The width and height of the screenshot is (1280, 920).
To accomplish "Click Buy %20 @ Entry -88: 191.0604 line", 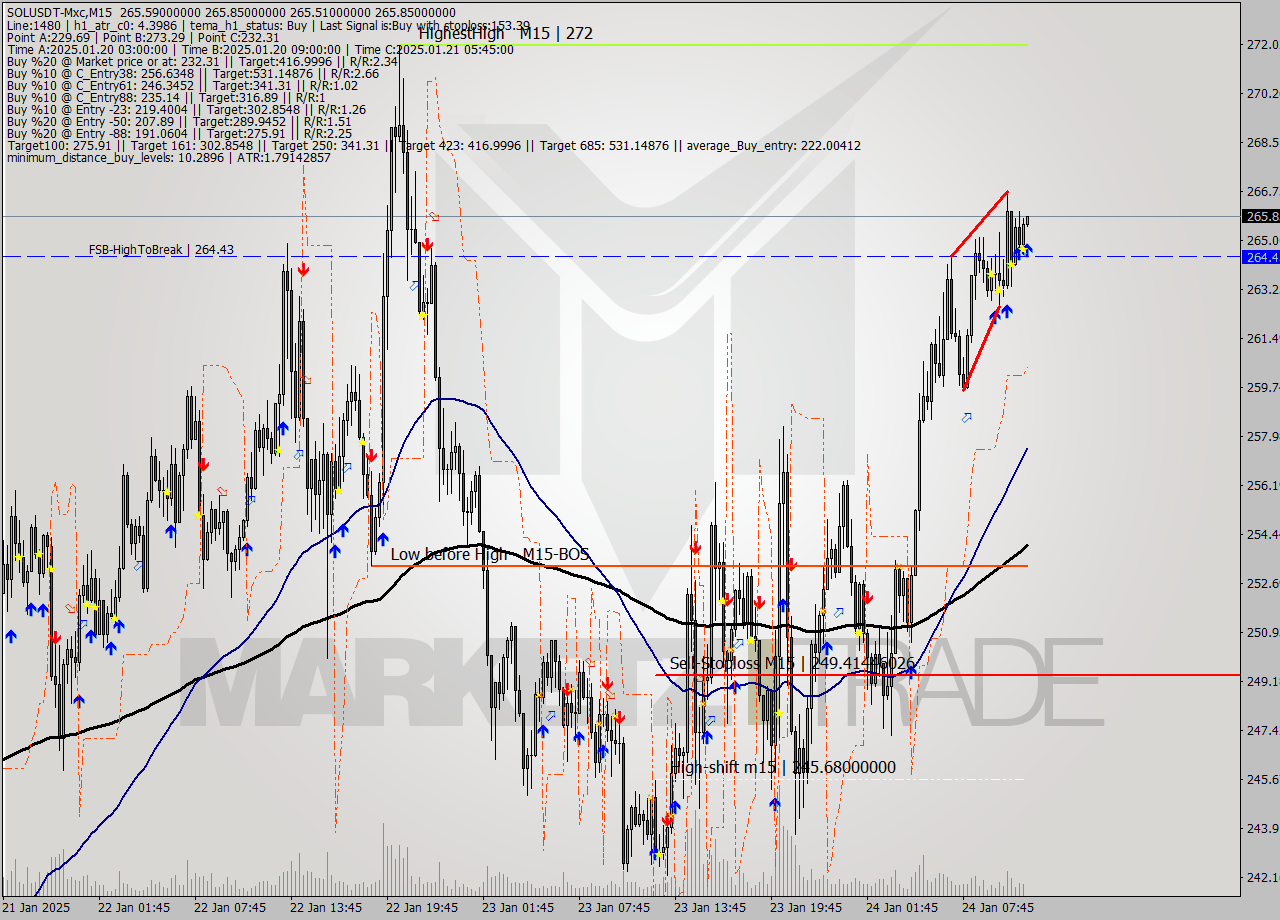I will 179,133.
